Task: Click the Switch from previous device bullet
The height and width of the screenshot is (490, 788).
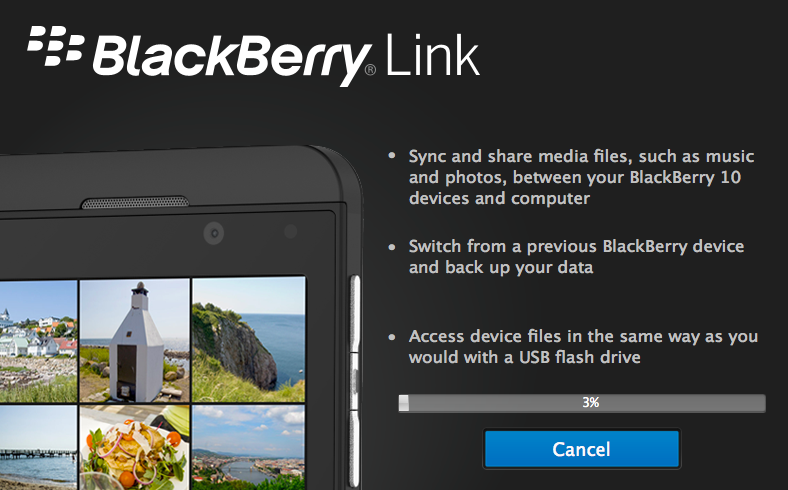Action: [576, 257]
